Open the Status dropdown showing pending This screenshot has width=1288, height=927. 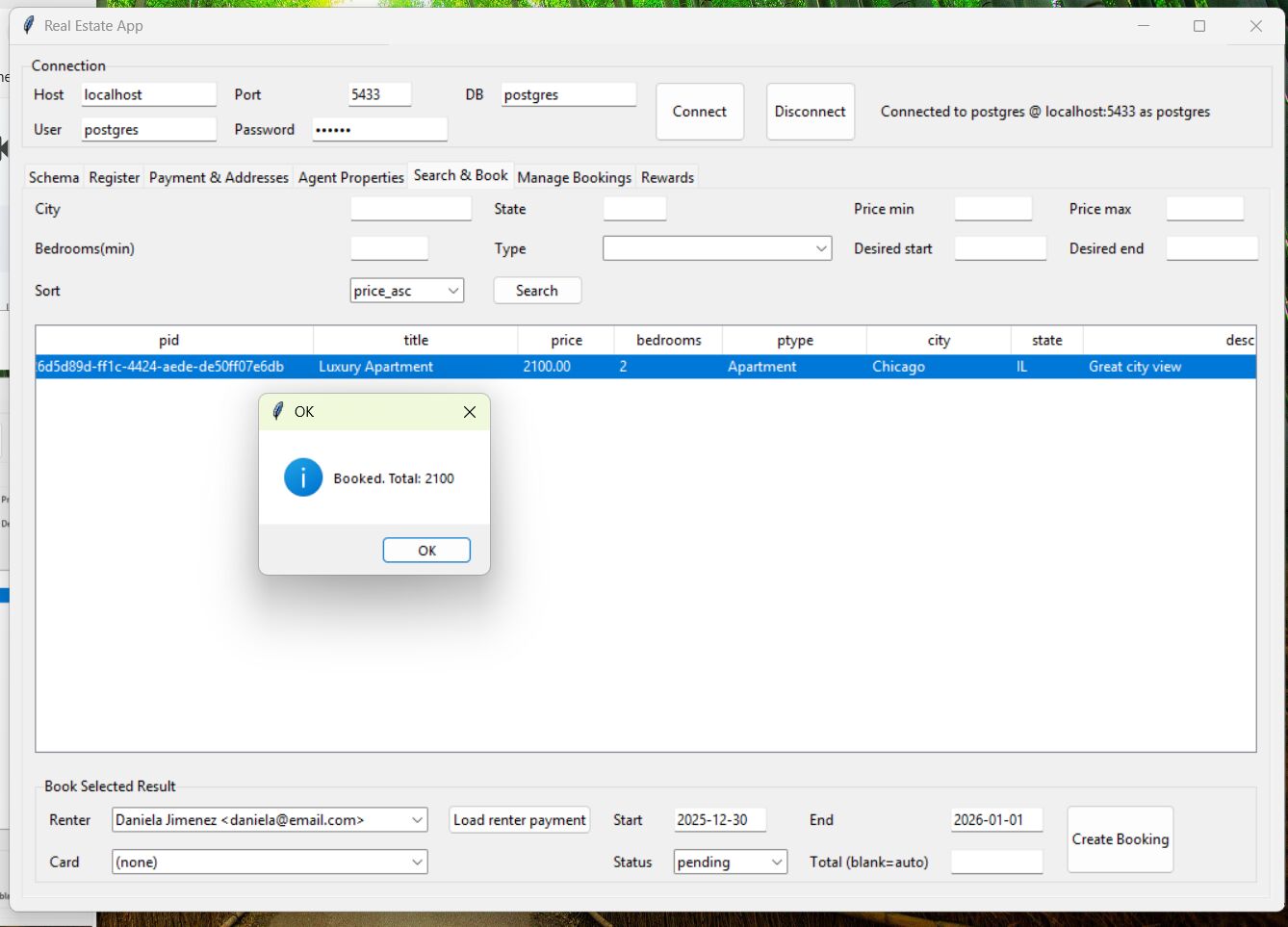pyautogui.click(x=731, y=863)
